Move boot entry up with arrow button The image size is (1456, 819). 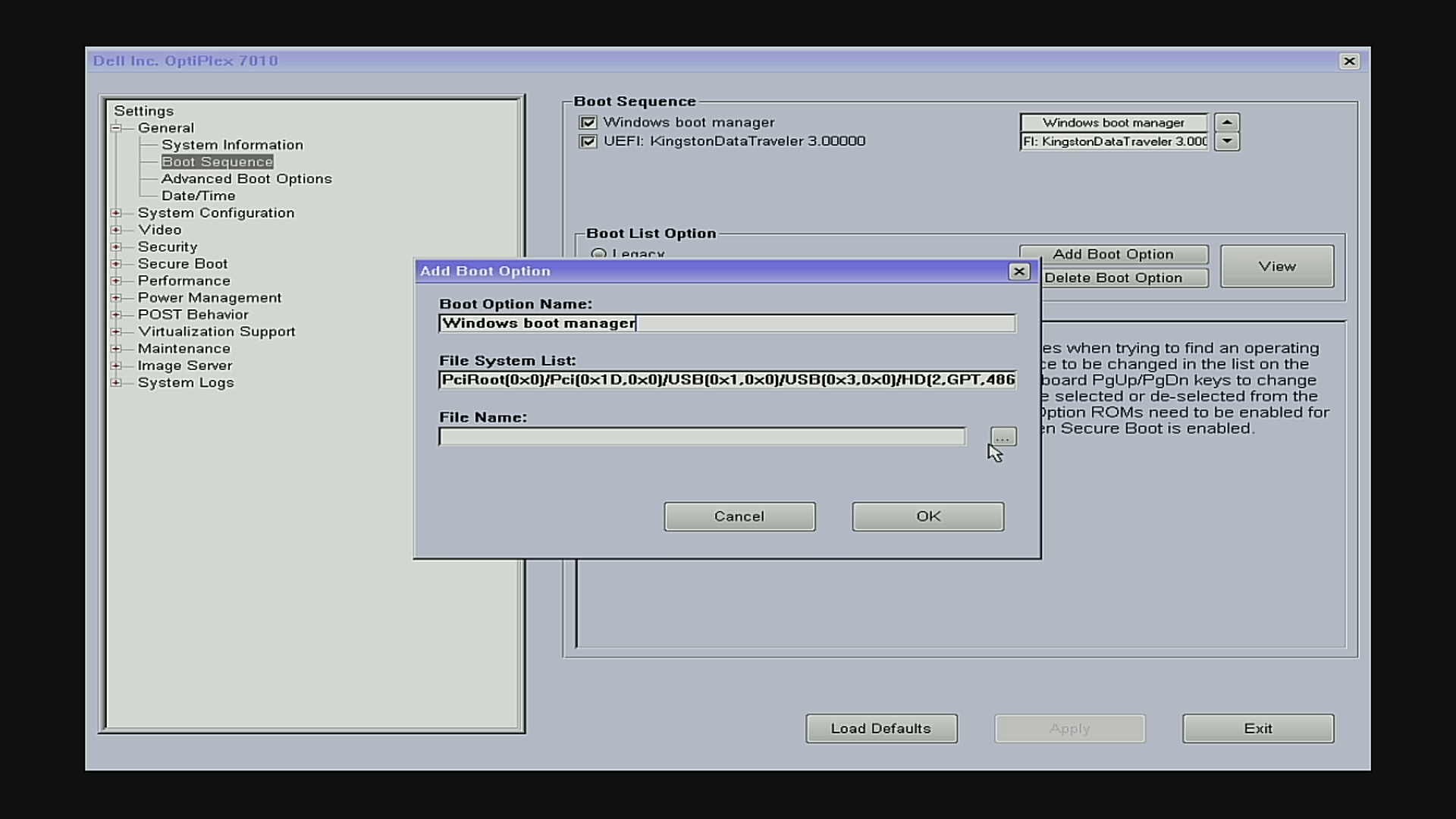click(1227, 122)
